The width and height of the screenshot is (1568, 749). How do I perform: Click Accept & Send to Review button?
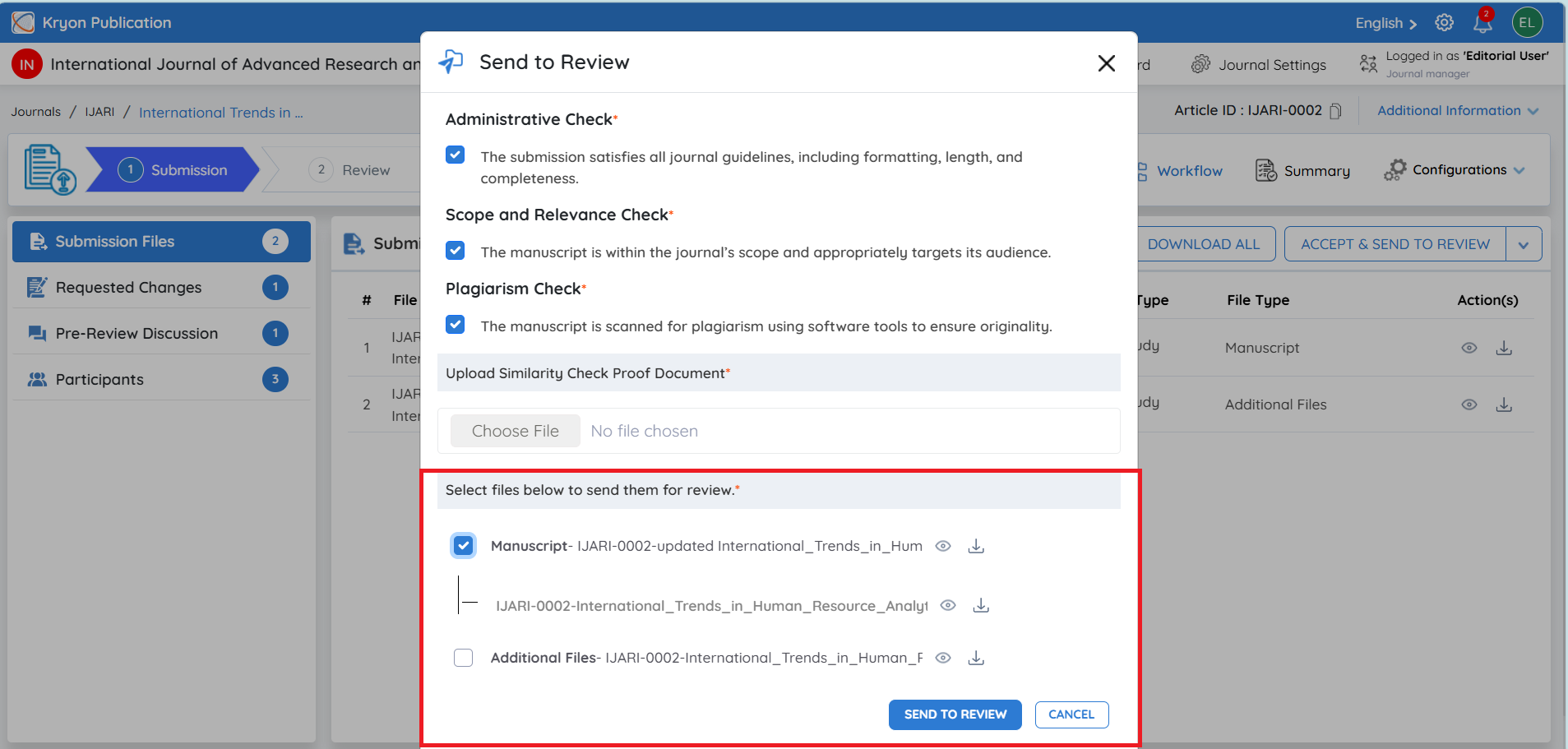pos(1395,244)
